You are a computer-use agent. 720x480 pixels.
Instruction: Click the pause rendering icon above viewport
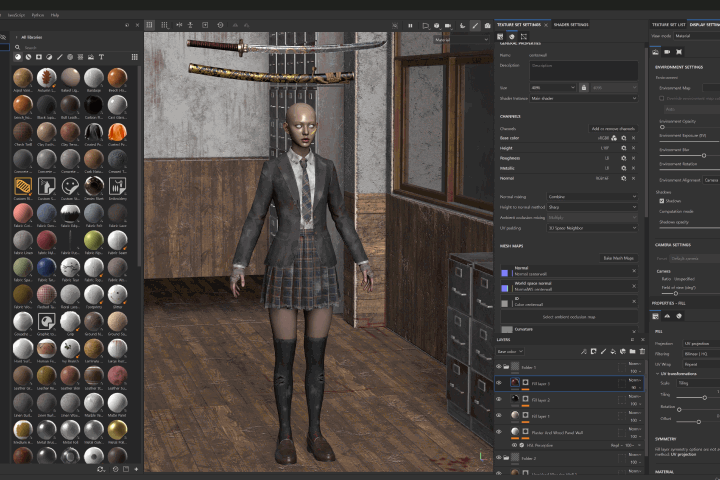tap(410, 25)
